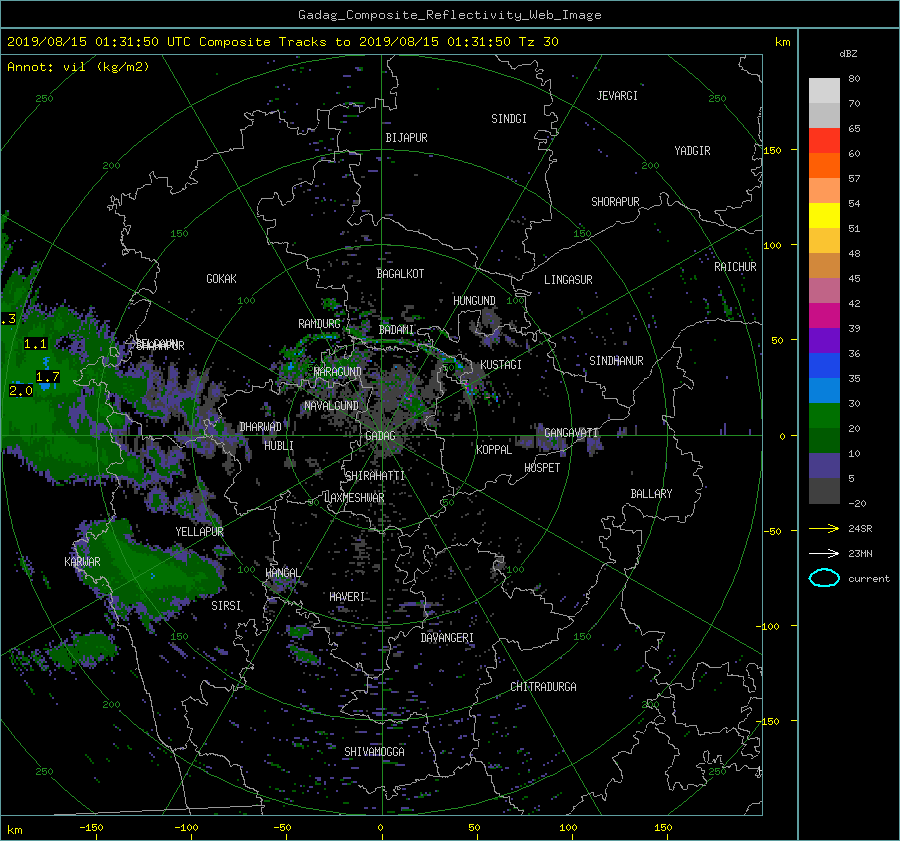Image resolution: width=900 pixels, height=841 pixels.
Task: Click the SINDGI label
Action: 509,119
